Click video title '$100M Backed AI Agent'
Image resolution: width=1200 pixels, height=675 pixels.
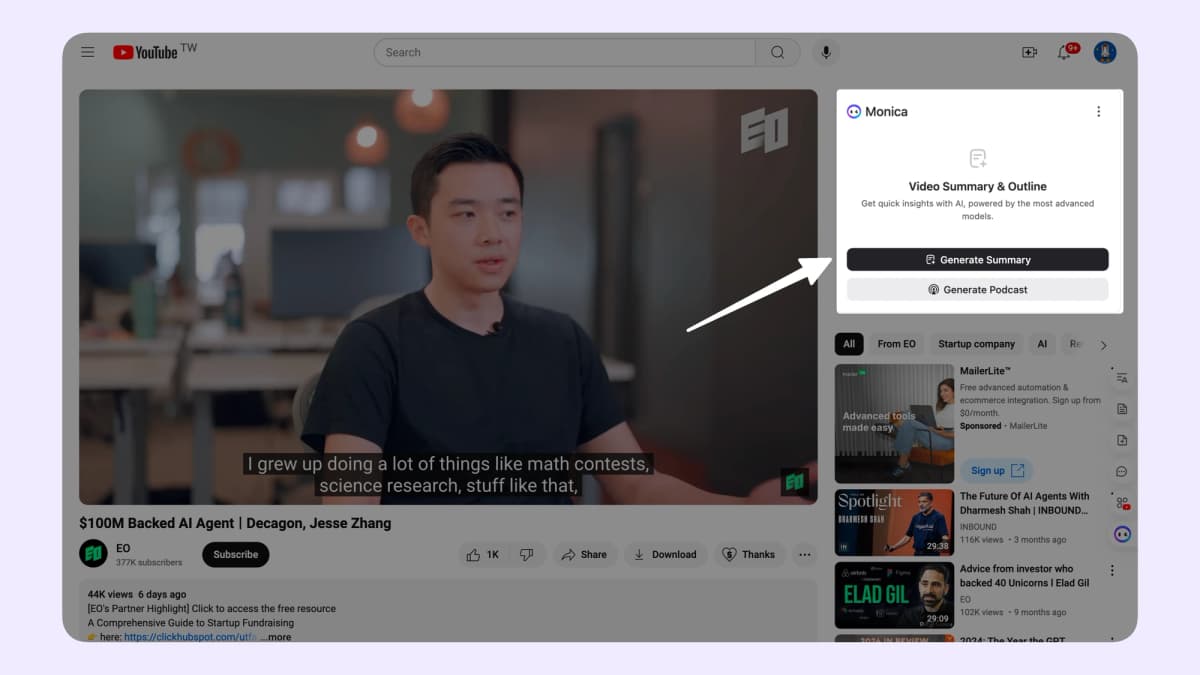235,523
